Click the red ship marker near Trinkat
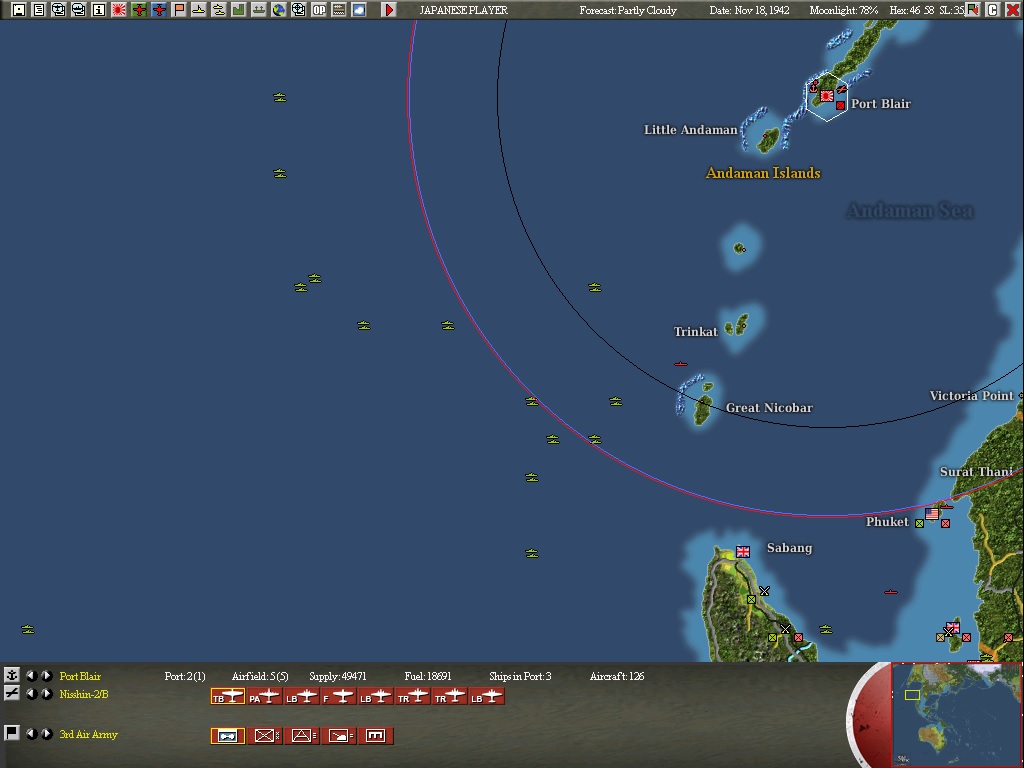The height and width of the screenshot is (770, 1027). pos(681,363)
